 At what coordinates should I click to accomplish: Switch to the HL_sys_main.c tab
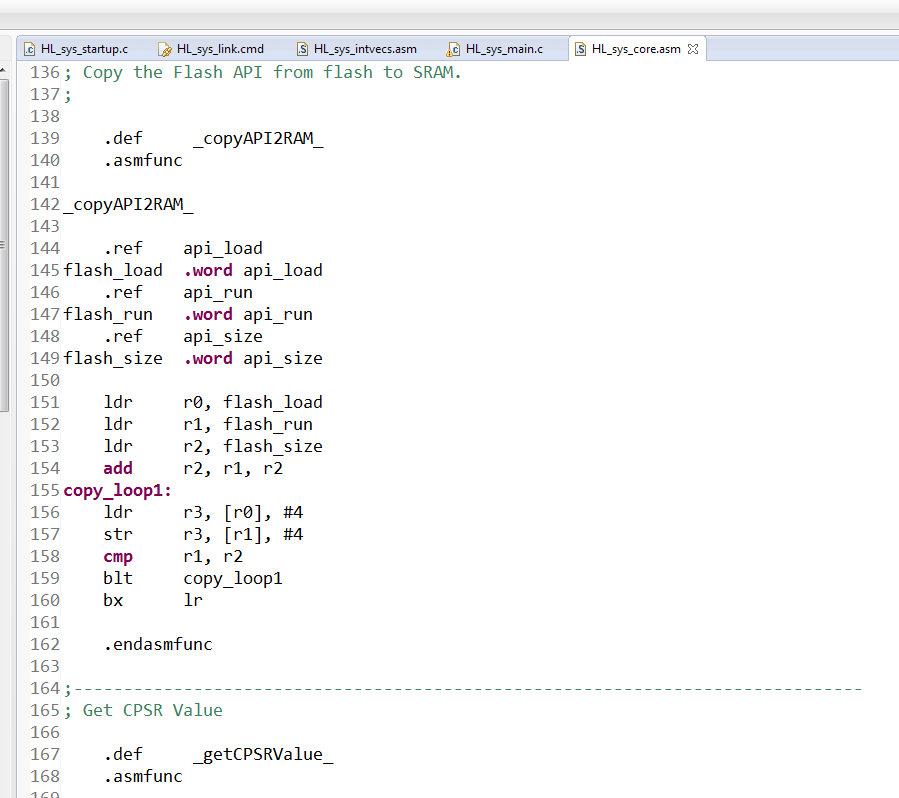pos(497,49)
